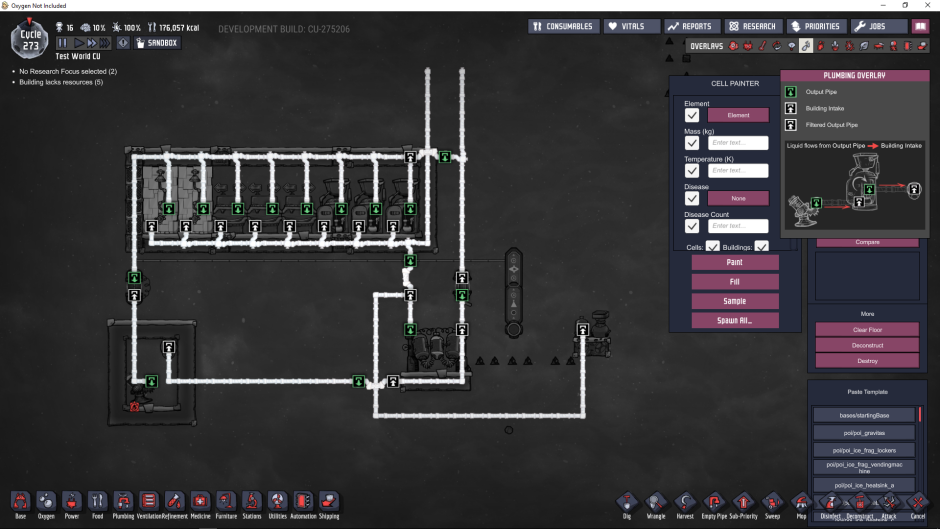Toggle the Sandbox mode button
The height and width of the screenshot is (529, 940).
157,43
